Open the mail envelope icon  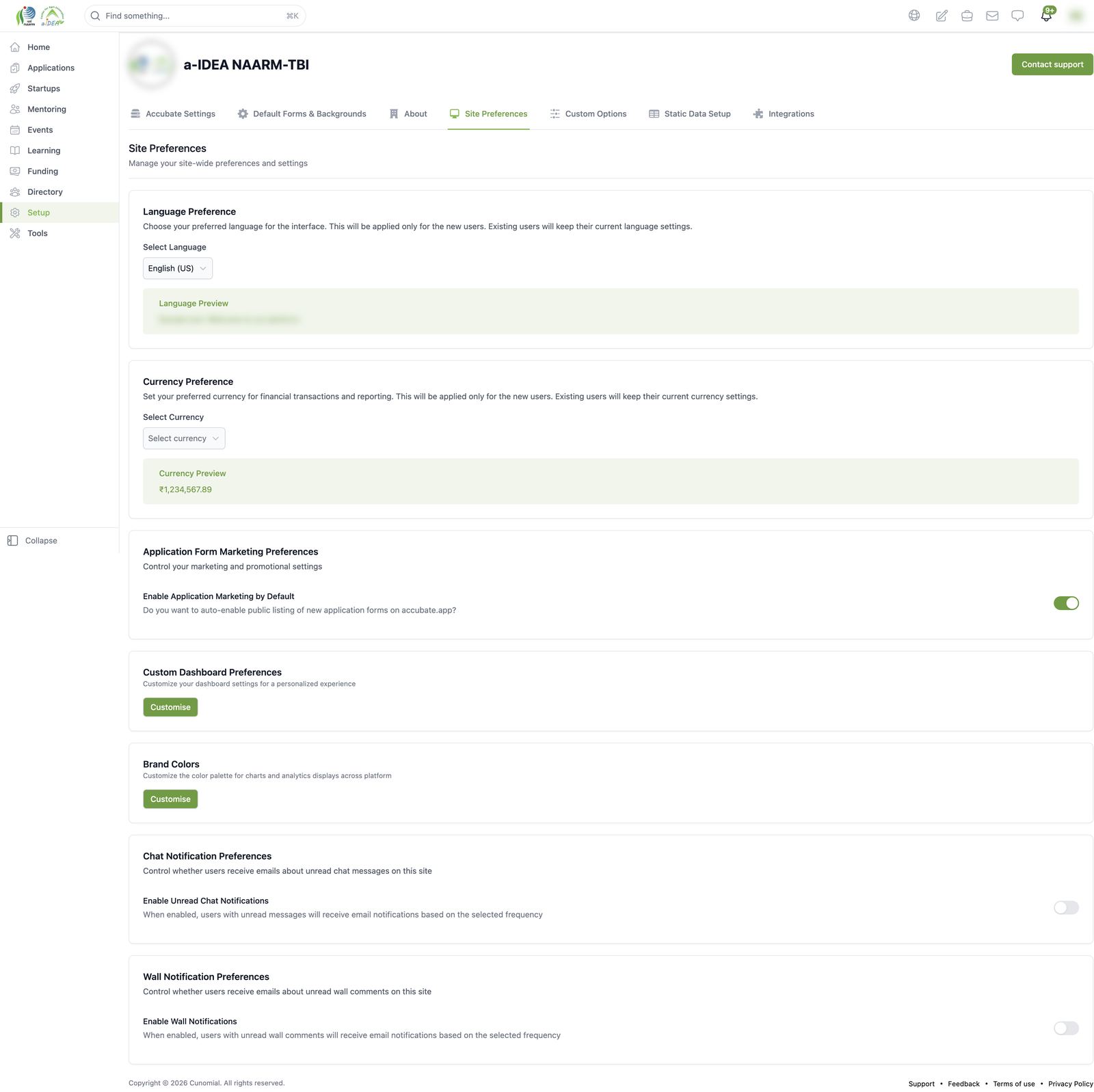click(992, 16)
